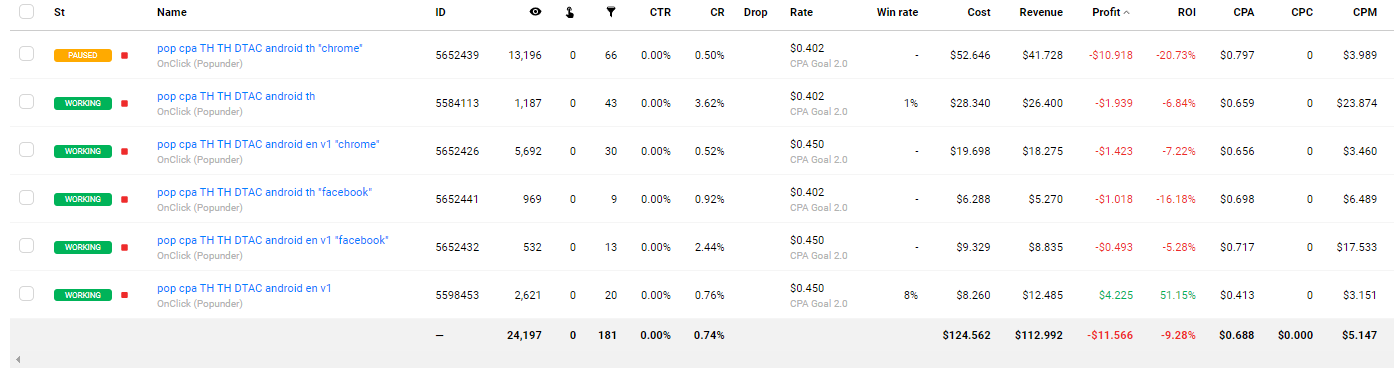1394x390 pixels.
Task: Tick the select-all checkbox in header
Action: click(x=26, y=12)
